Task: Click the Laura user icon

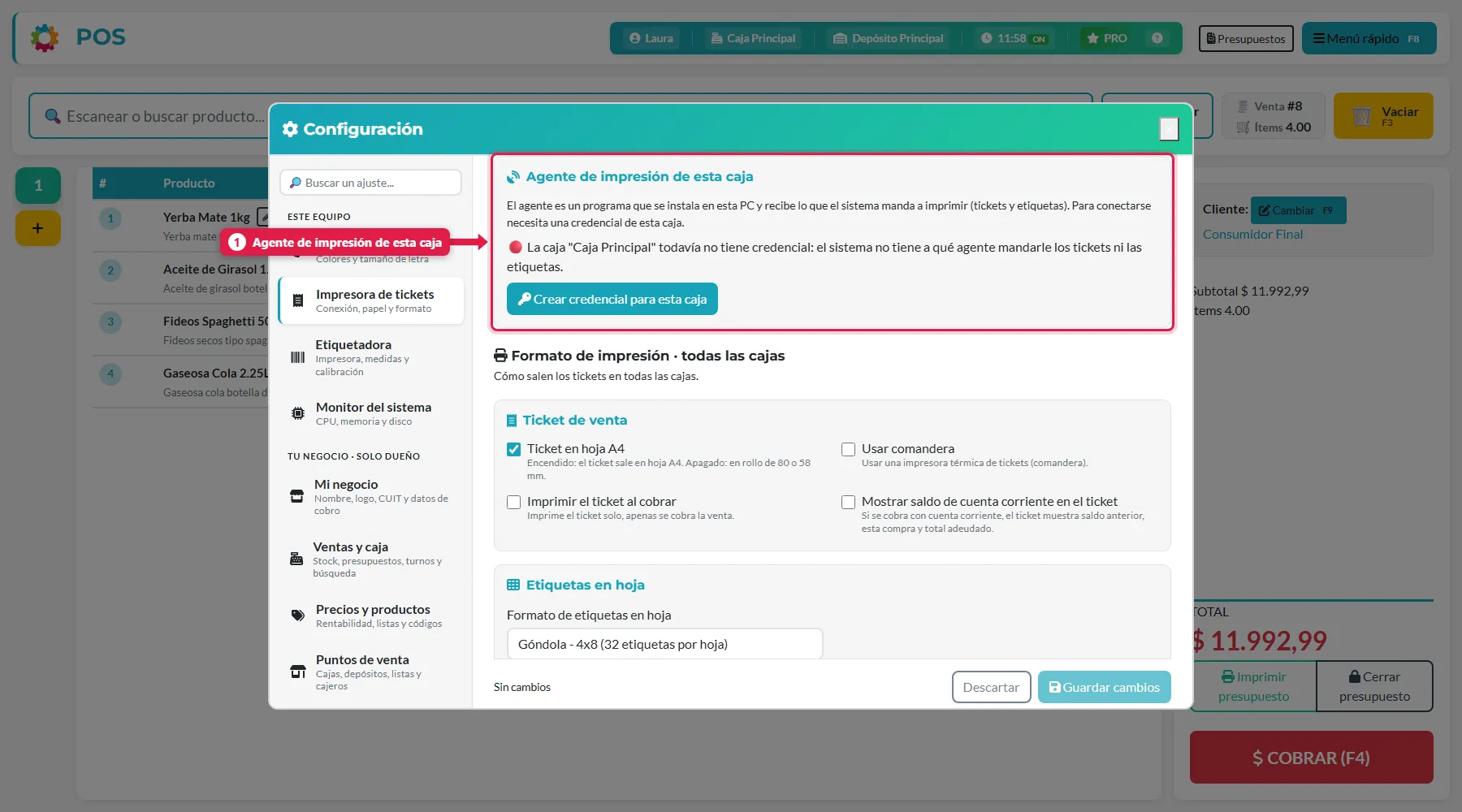Action: click(635, 38)
